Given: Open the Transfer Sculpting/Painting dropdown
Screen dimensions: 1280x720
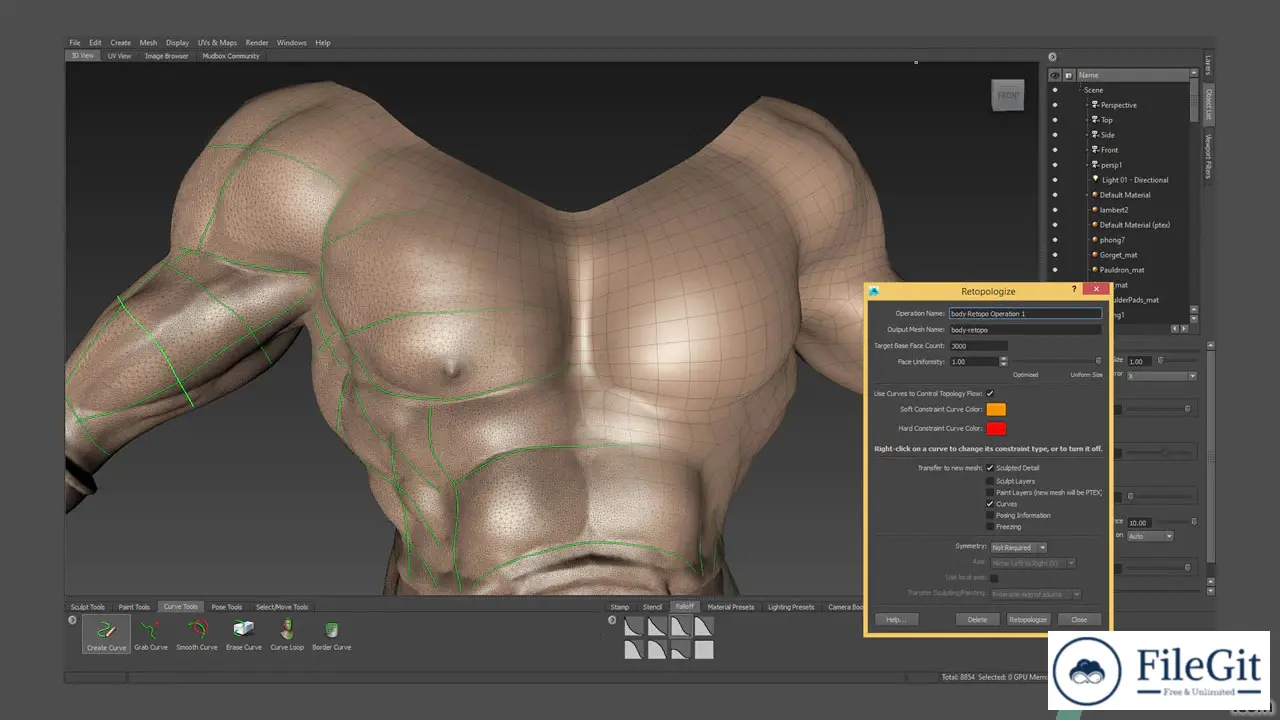Looking at the screenshot, I should (1036, 594).
